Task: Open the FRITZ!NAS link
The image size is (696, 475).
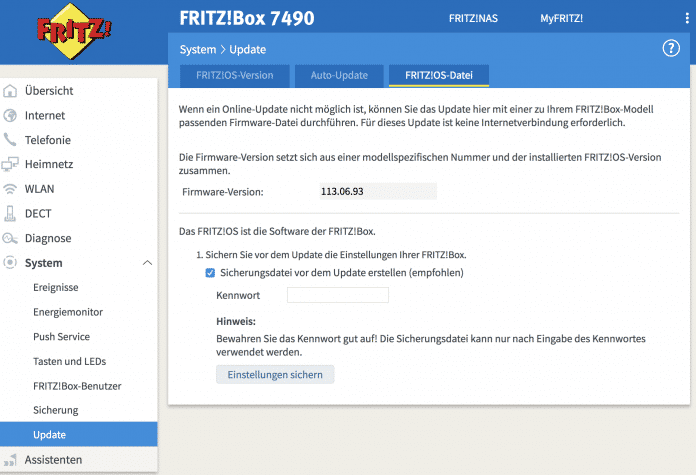Action: click(x=475, y=18)
